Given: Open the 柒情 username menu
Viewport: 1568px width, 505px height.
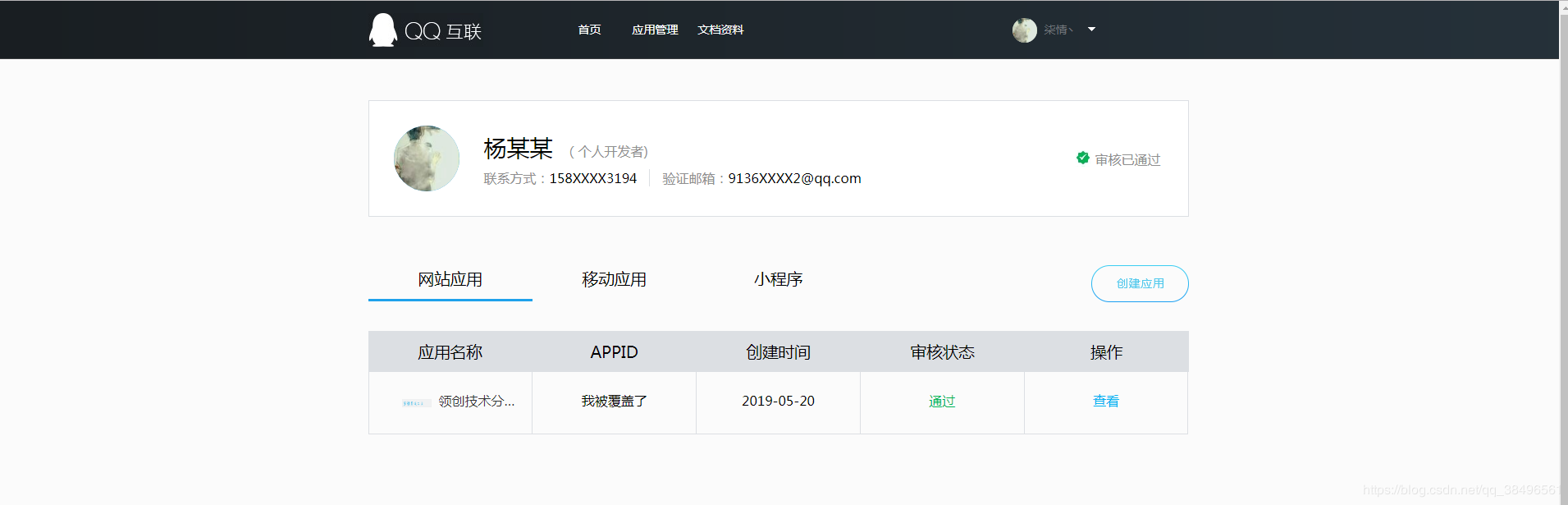Looking at the screenshot, I should point(1058,30).
